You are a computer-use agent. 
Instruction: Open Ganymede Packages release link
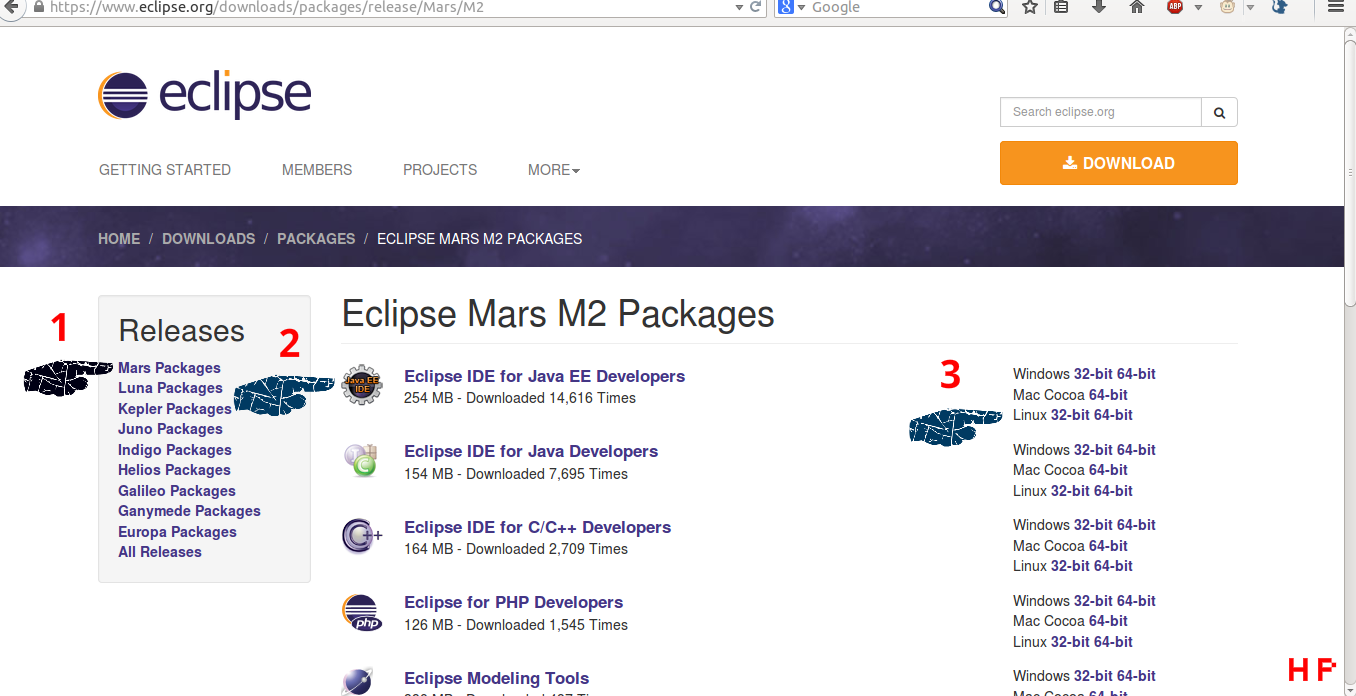[x=189, y=511]
